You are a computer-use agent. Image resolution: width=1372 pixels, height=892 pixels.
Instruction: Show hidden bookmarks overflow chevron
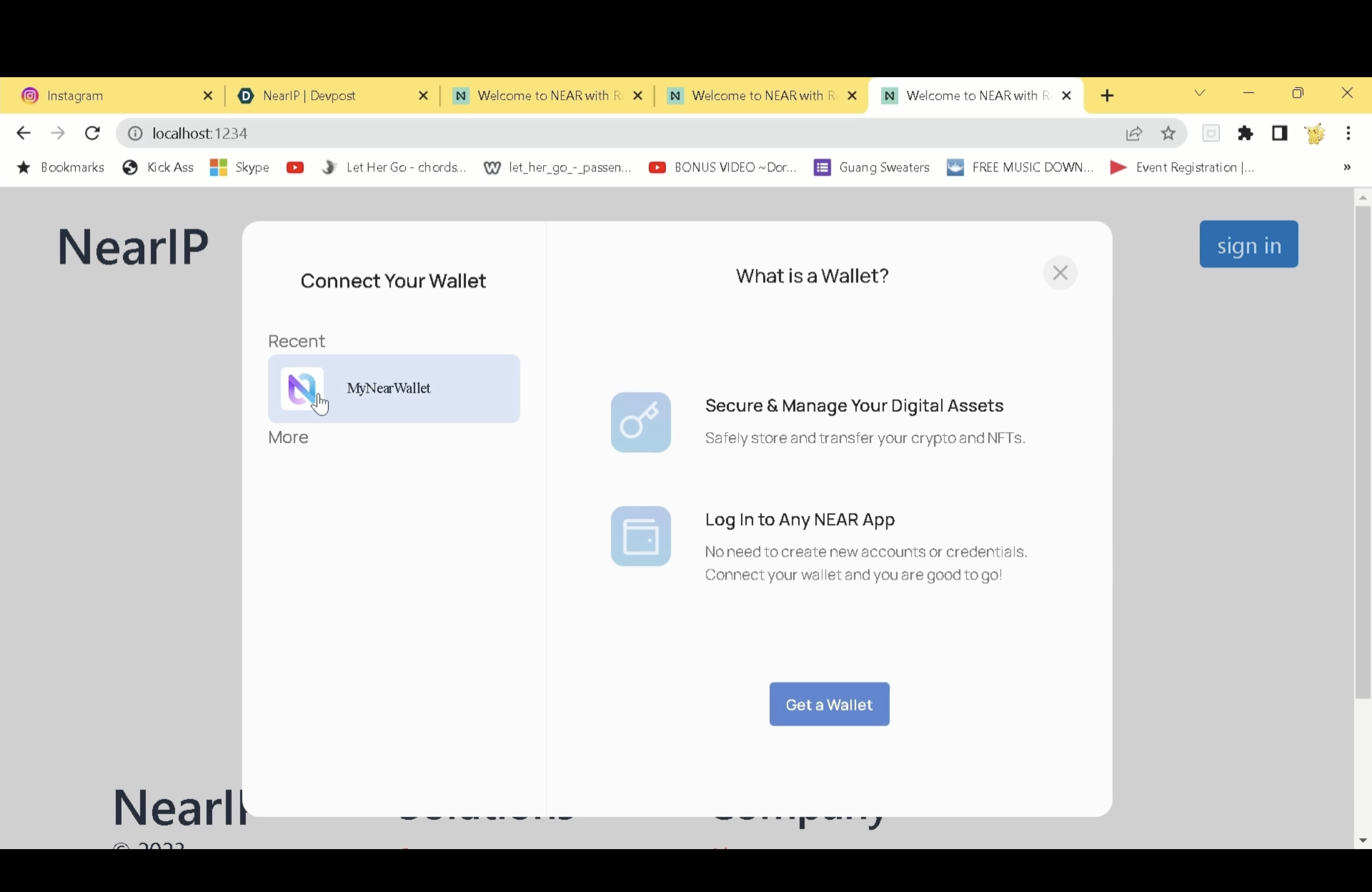(x=1347, y=167)
